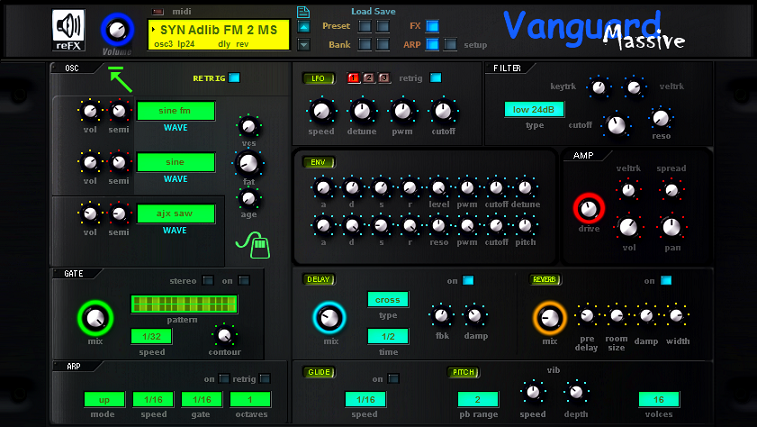Open the document page icon above preset arrows
Screen dimensions: 757x427
303,12
